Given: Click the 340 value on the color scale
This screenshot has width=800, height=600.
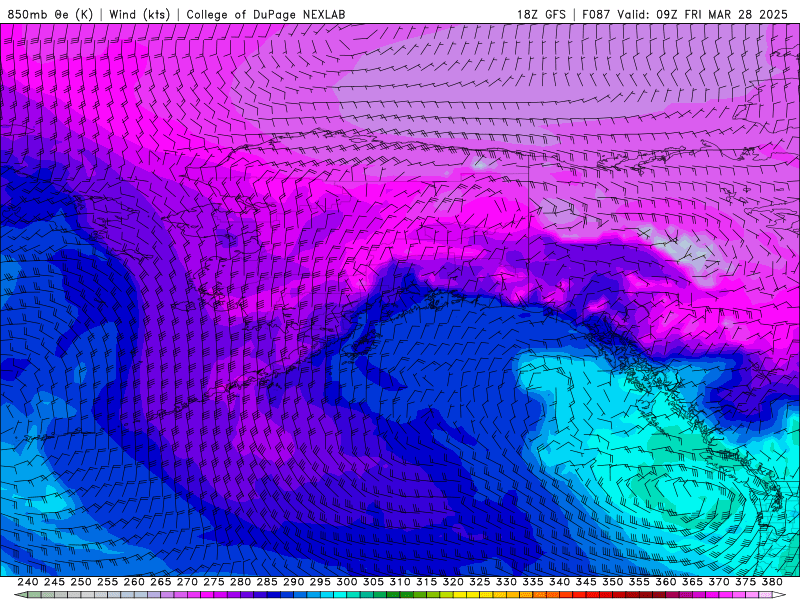Looking at the screenshot, I should (x=559, y=582).
